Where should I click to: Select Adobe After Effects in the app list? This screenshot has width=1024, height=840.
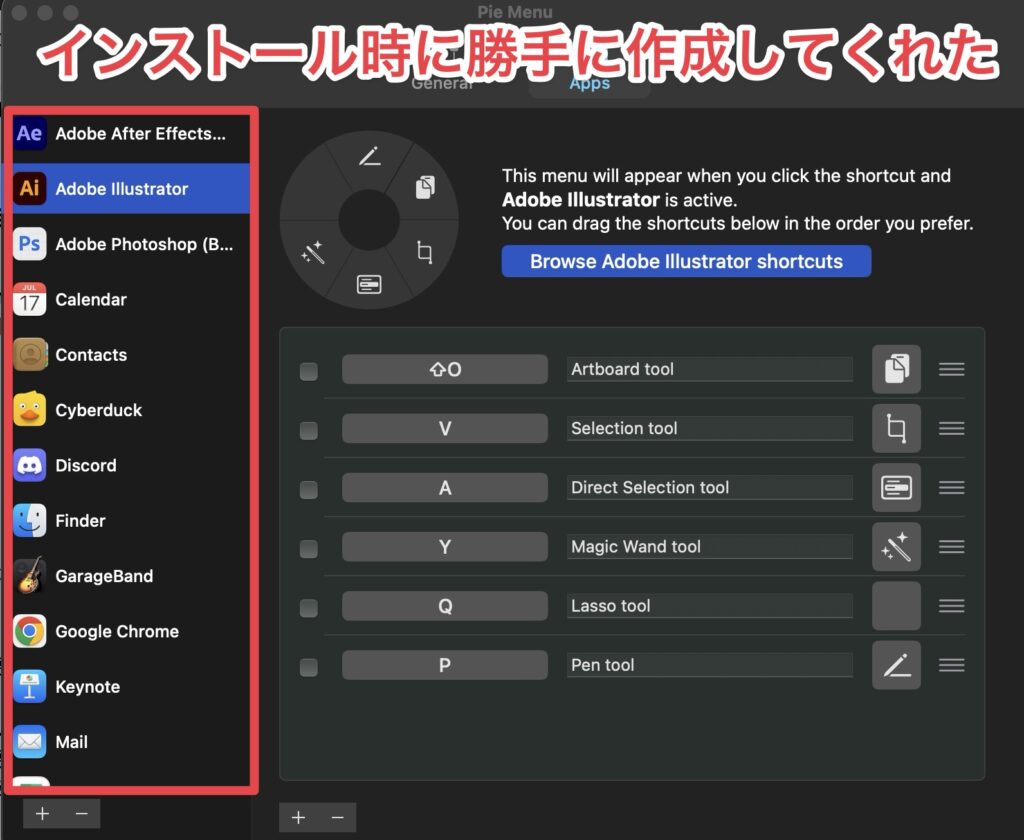131,134
